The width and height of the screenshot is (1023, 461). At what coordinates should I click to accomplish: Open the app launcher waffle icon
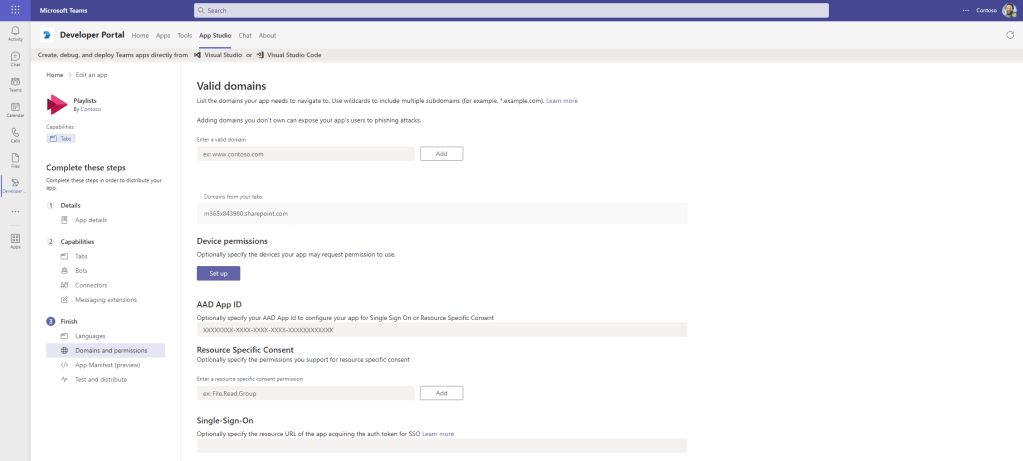click(15, 10)
